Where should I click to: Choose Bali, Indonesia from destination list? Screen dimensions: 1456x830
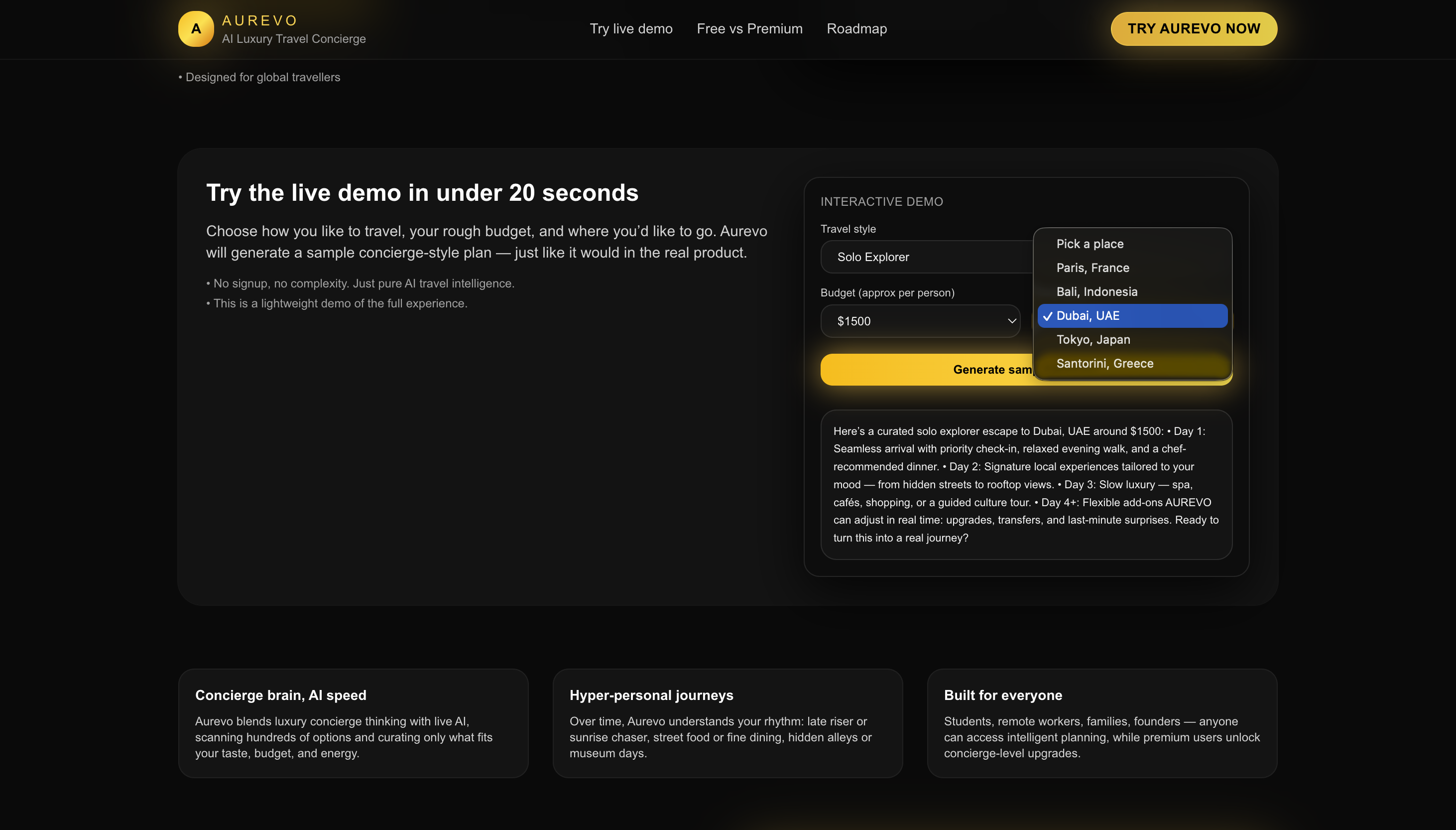pyautogui.click(x=1096, y=292)
